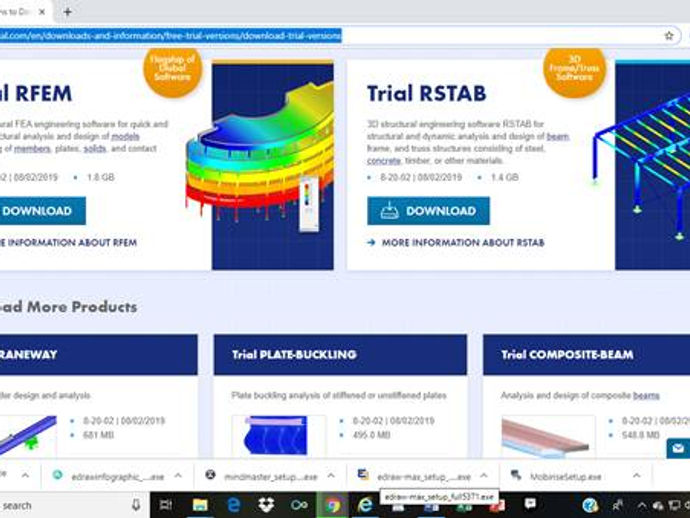This screenshot has width=690, height=518.
Task: Open Dropbox from the taskbar
Action: click(266, 505)
